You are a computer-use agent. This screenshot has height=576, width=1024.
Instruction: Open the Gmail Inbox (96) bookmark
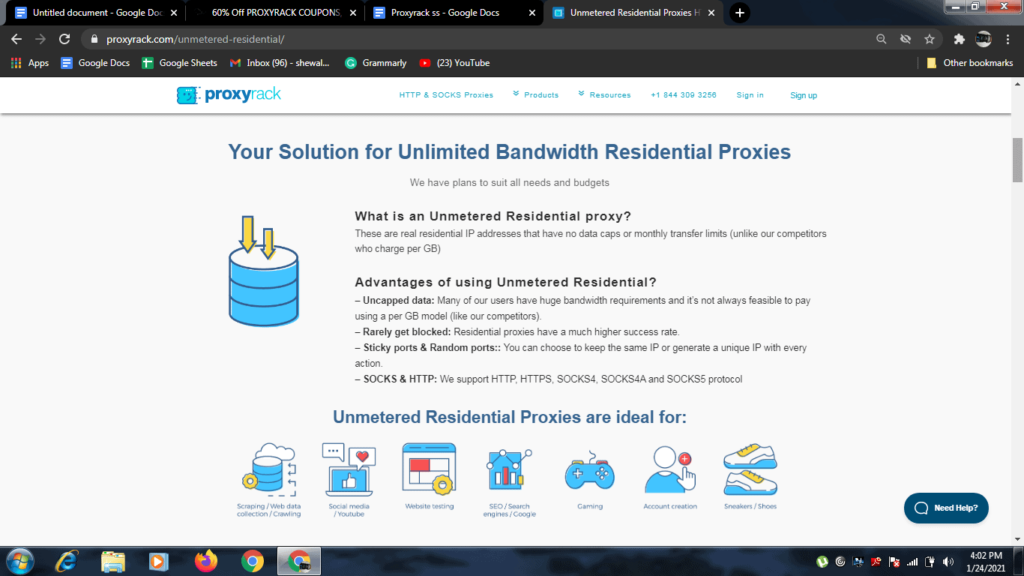pyautogui.click(x=280, y=63)
